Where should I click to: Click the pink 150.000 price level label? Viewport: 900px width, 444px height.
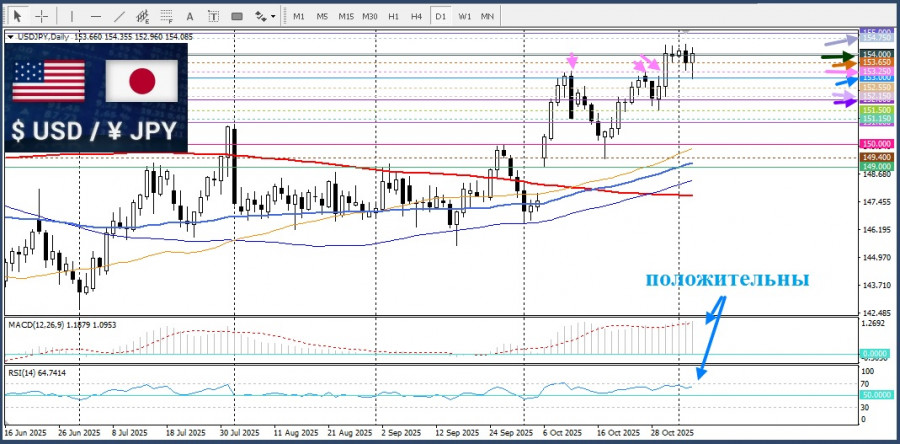coord(875,145)
